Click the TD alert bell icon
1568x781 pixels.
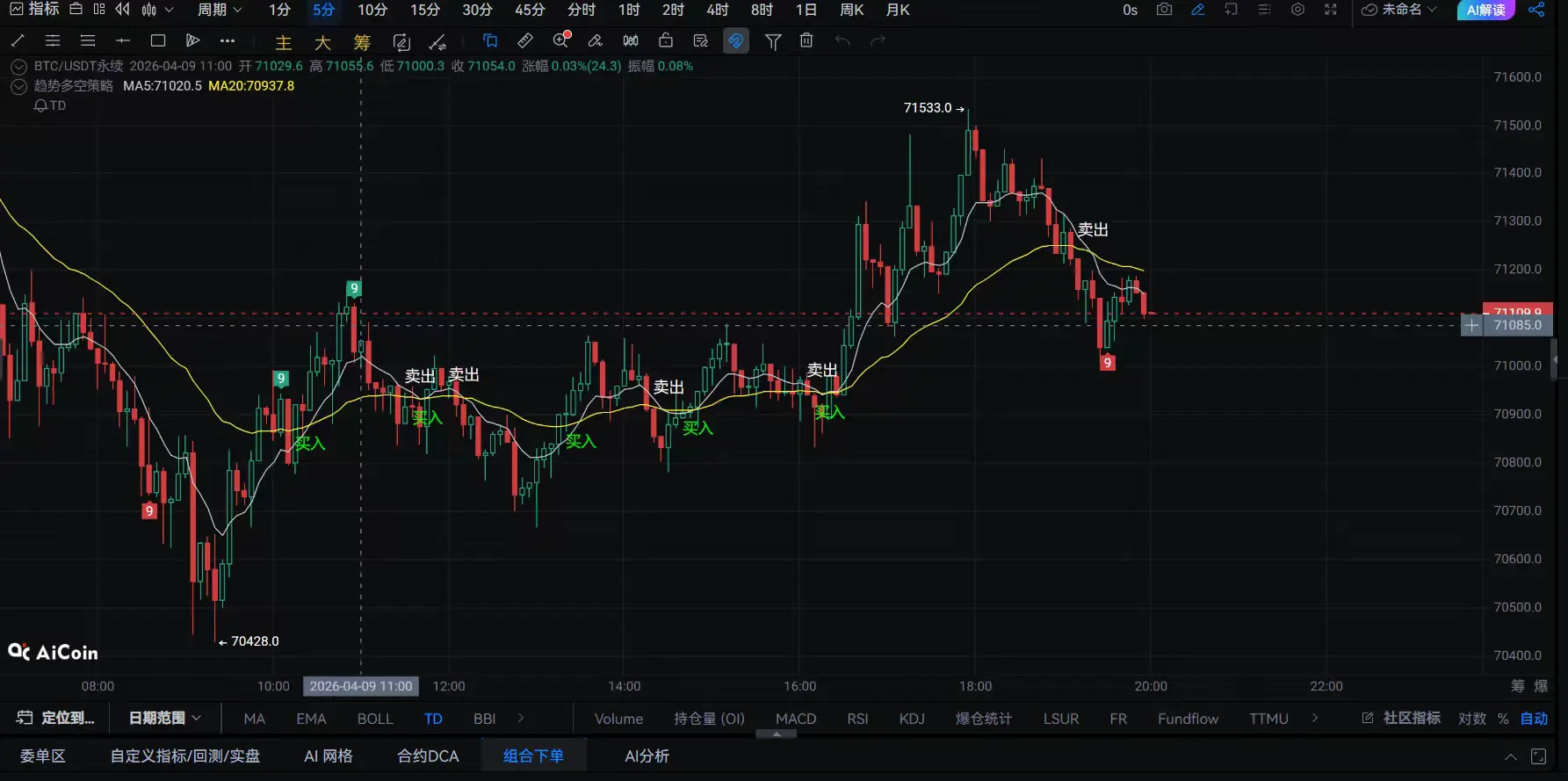(40, 105)
